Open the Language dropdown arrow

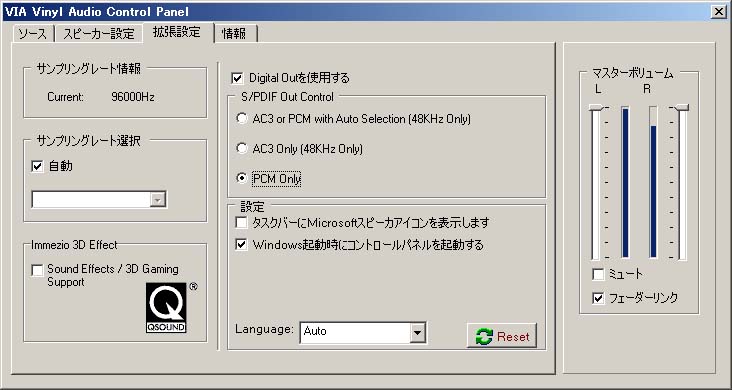tap(417, 333)
